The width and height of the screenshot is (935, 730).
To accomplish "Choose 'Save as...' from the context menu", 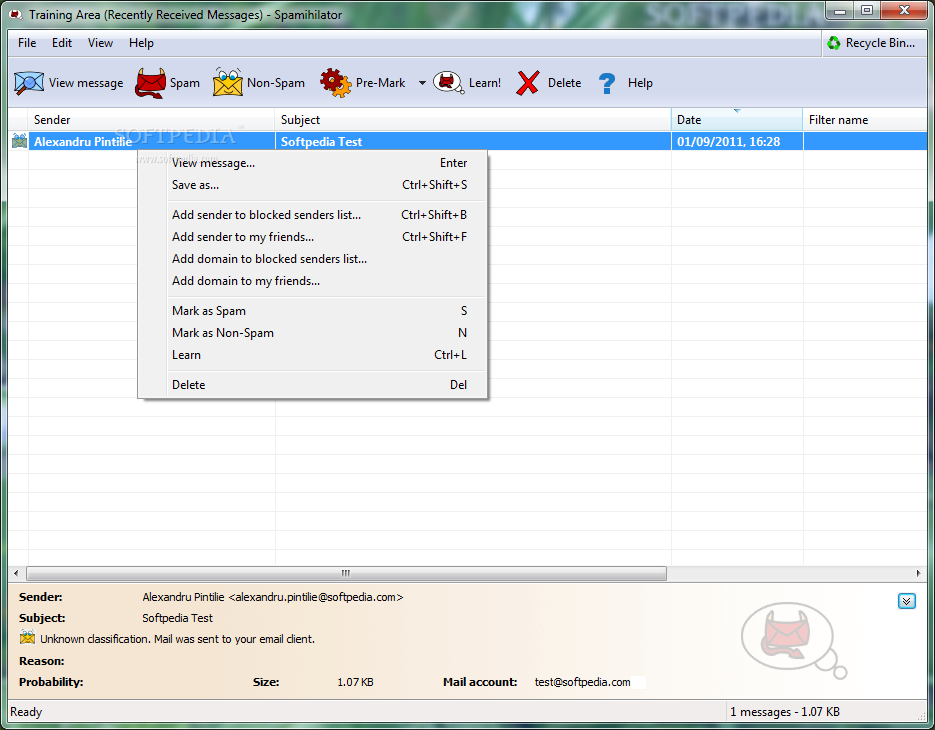I will pyautogui.click(x=313, y=185).
